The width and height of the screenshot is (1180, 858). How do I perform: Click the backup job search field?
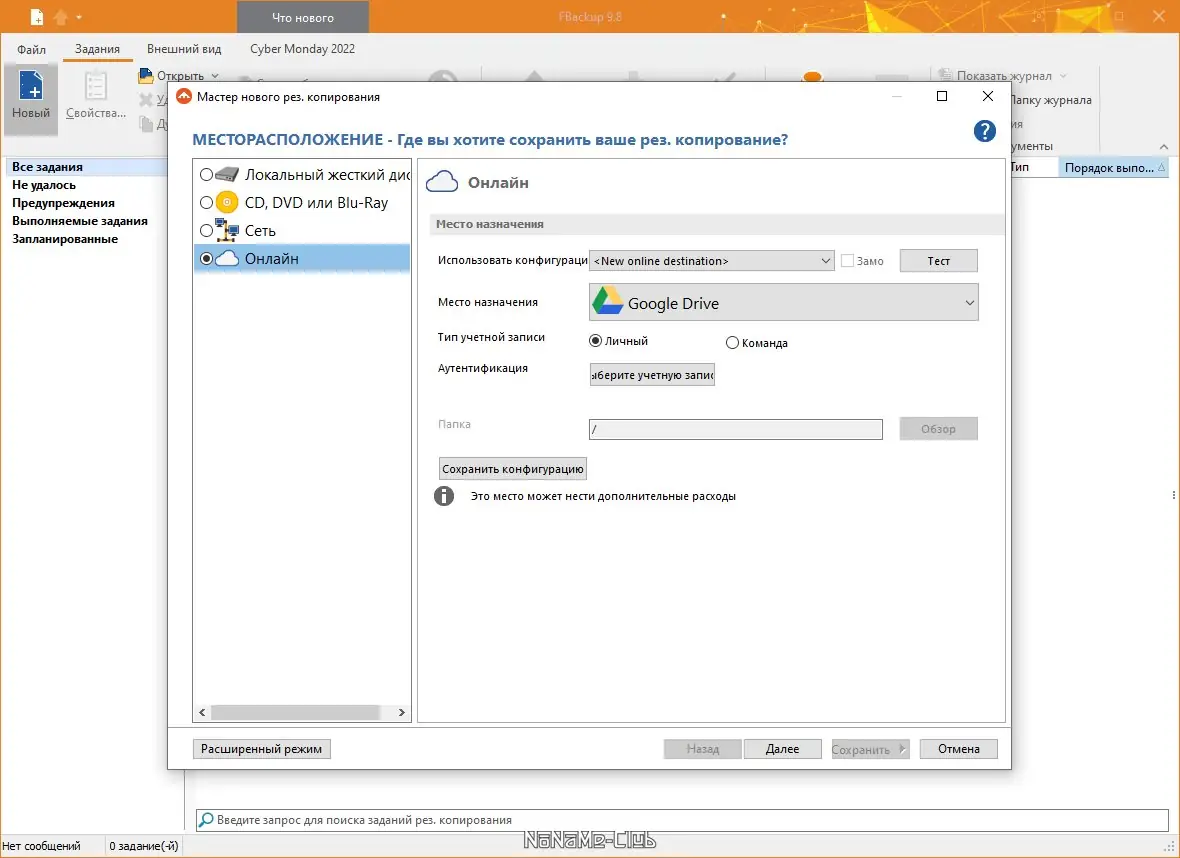[682, 820]
